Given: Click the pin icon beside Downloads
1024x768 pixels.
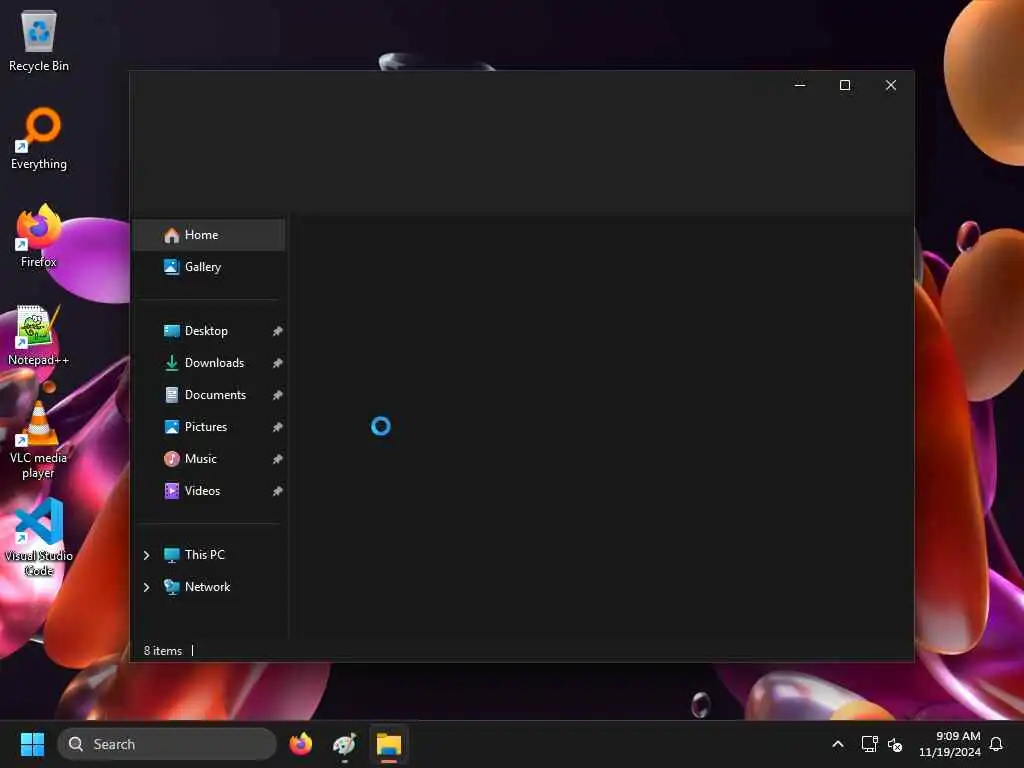Looking at the screenshot, I should [278, 363].
